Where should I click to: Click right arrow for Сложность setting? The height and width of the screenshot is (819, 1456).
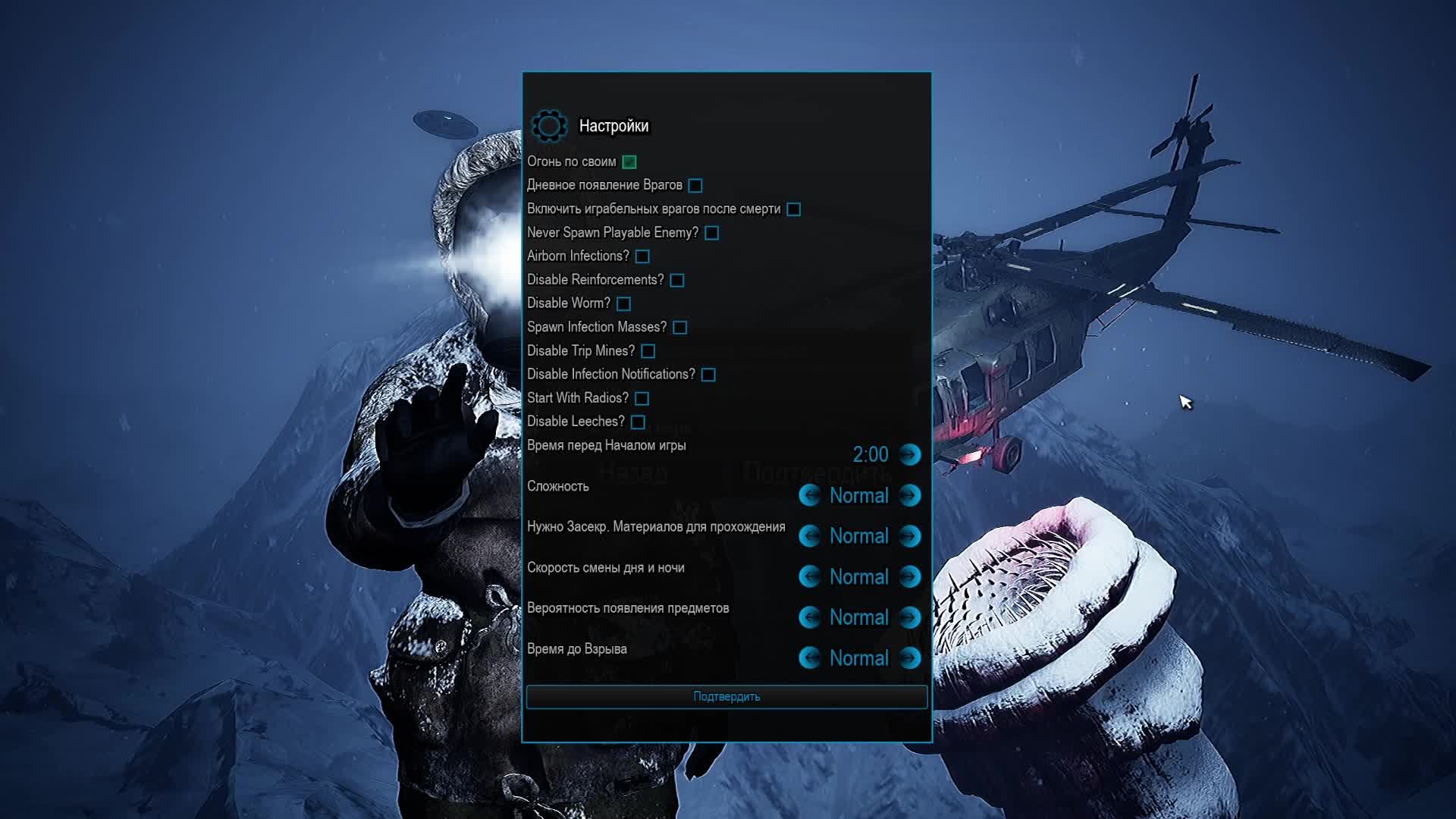click(909, 495)
